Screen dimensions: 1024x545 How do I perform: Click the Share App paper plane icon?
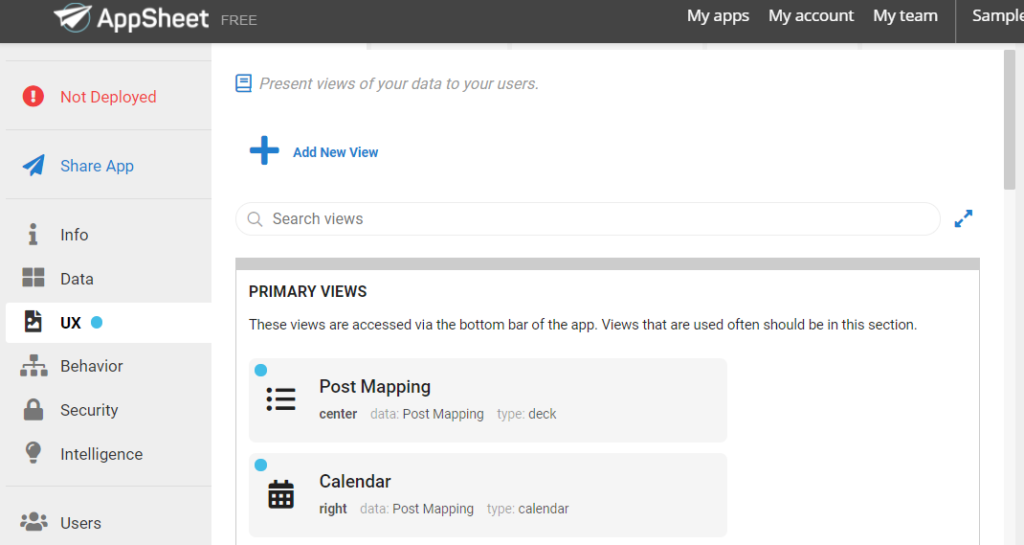click(33, 166)
